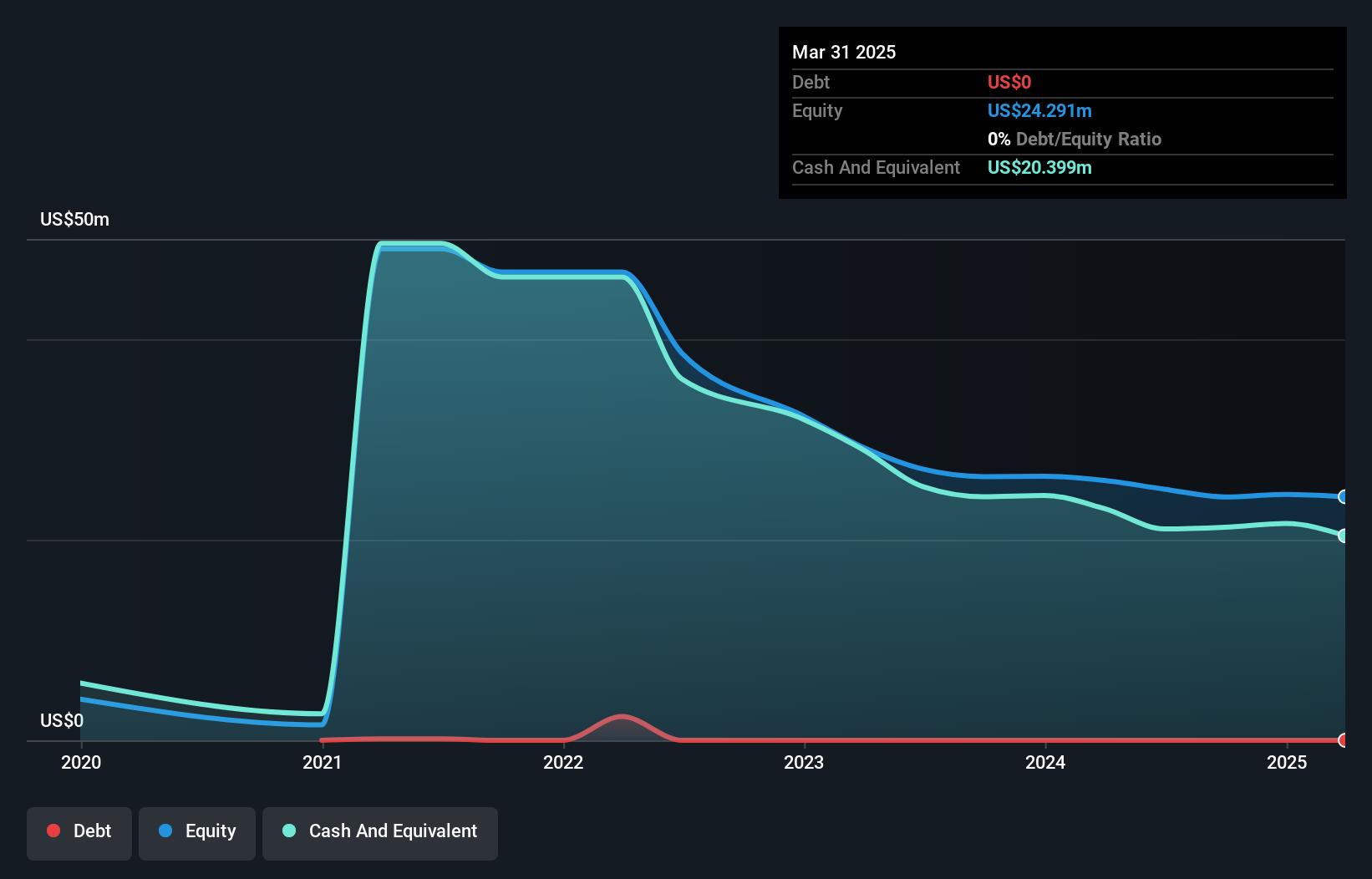
Task: Click the Mar 31 2025 tooltip date
Action: pos(844,53)
